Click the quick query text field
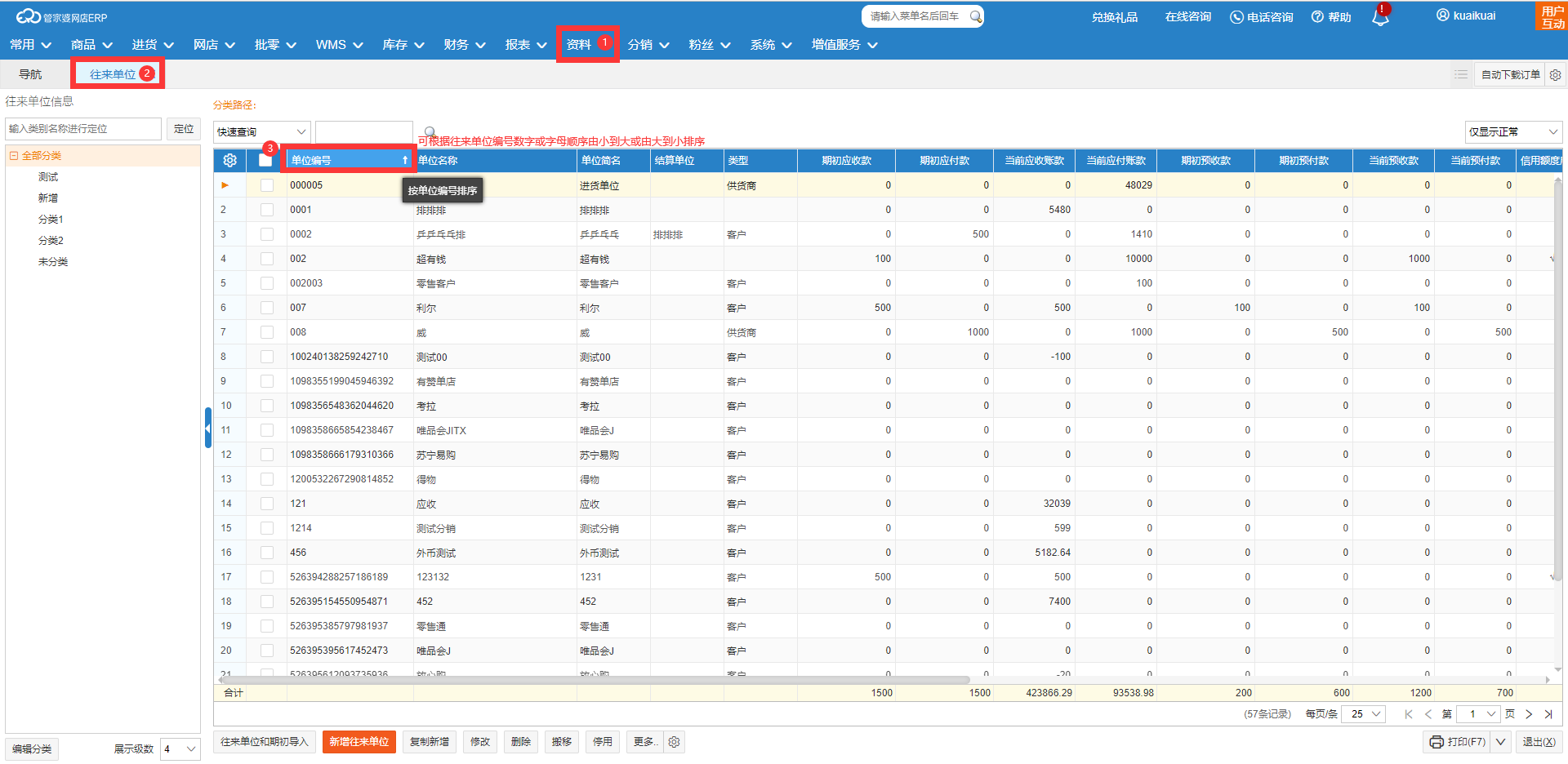Screen dimensions: 1568x764 pos(364,131)
